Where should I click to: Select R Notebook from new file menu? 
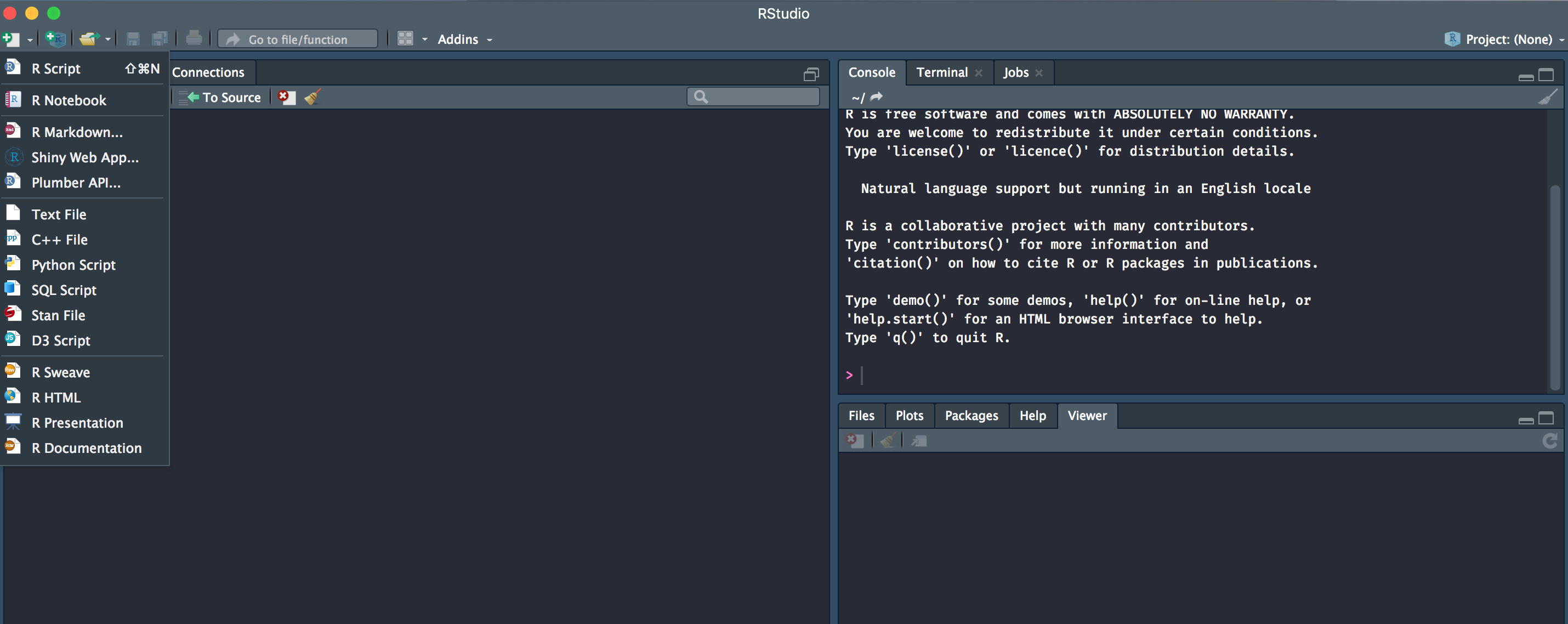[69, 100]
